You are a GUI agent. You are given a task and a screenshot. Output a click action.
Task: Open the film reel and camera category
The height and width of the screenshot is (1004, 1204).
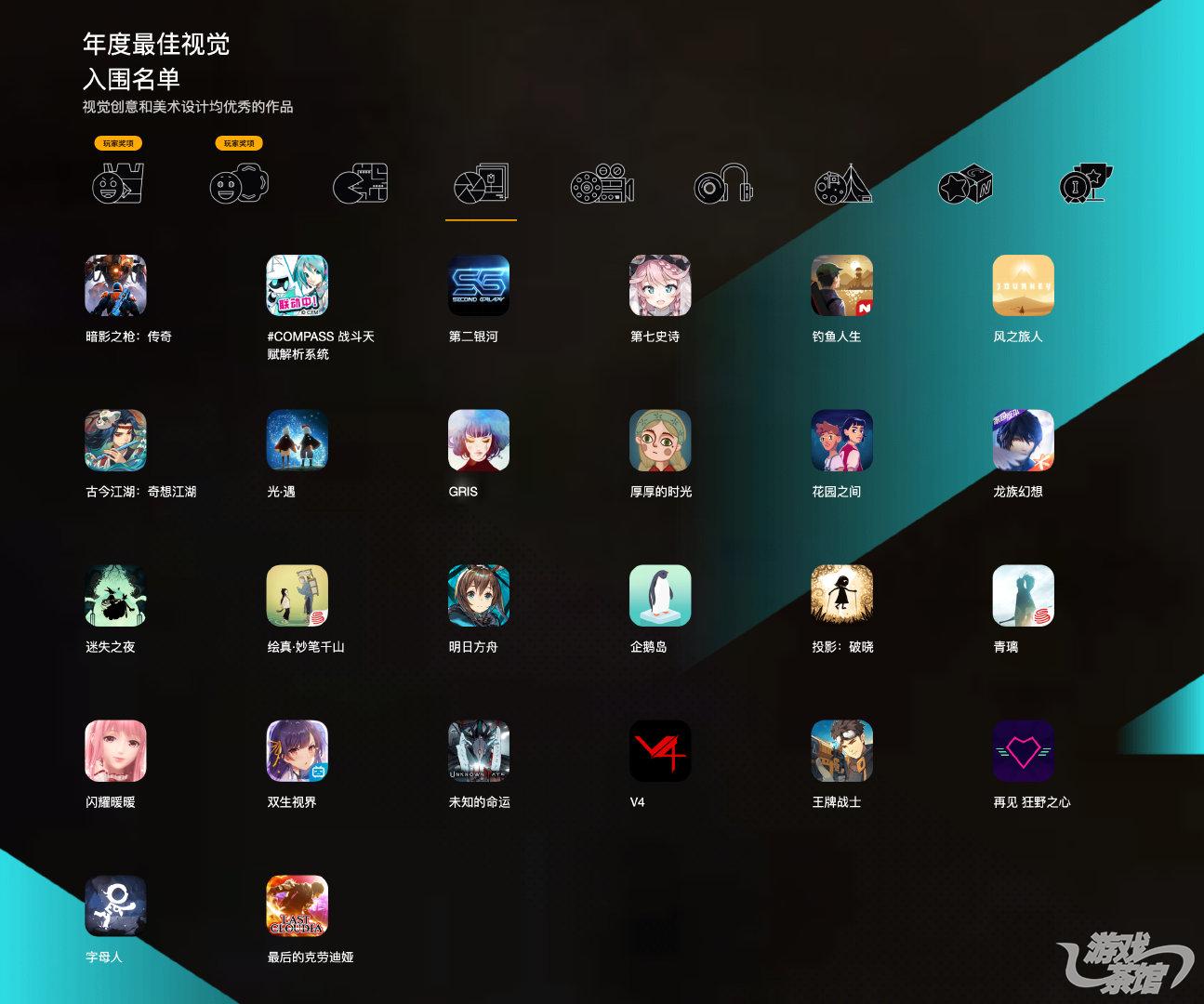tap(602, 183)
